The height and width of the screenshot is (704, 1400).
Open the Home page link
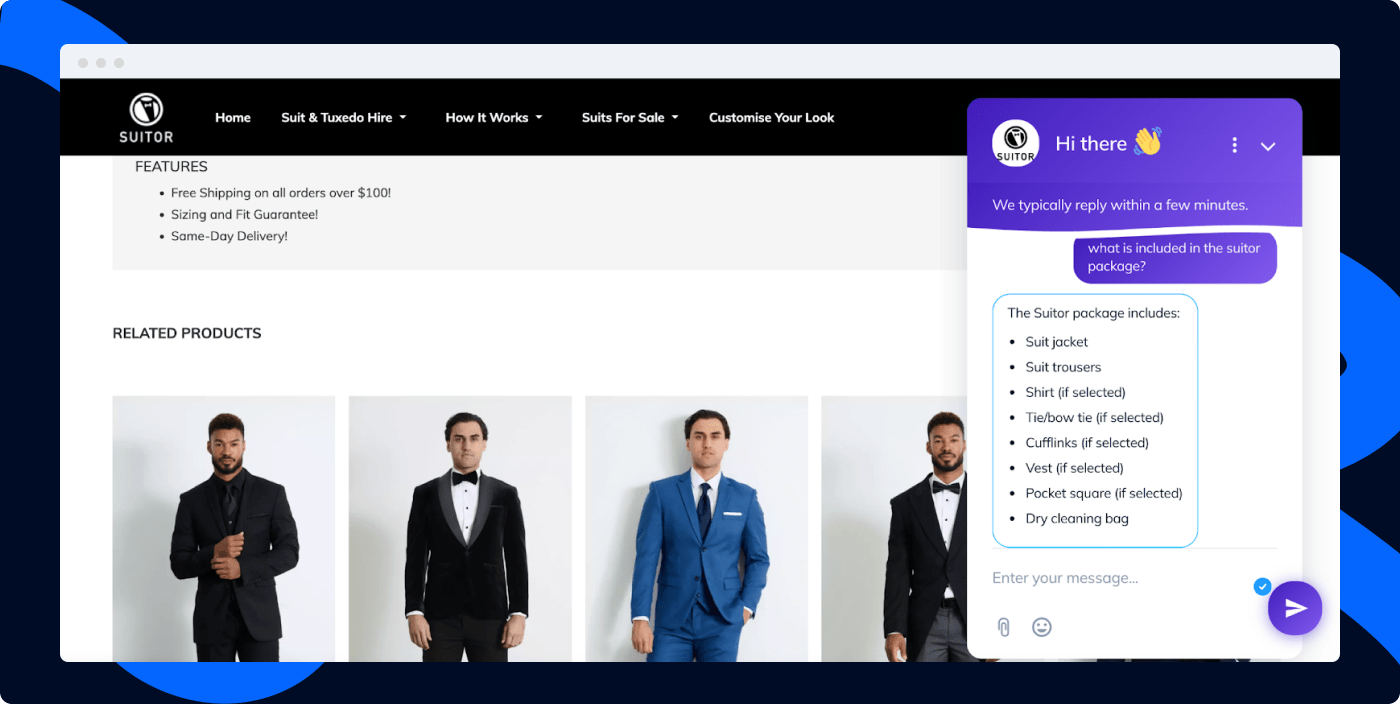233,118
